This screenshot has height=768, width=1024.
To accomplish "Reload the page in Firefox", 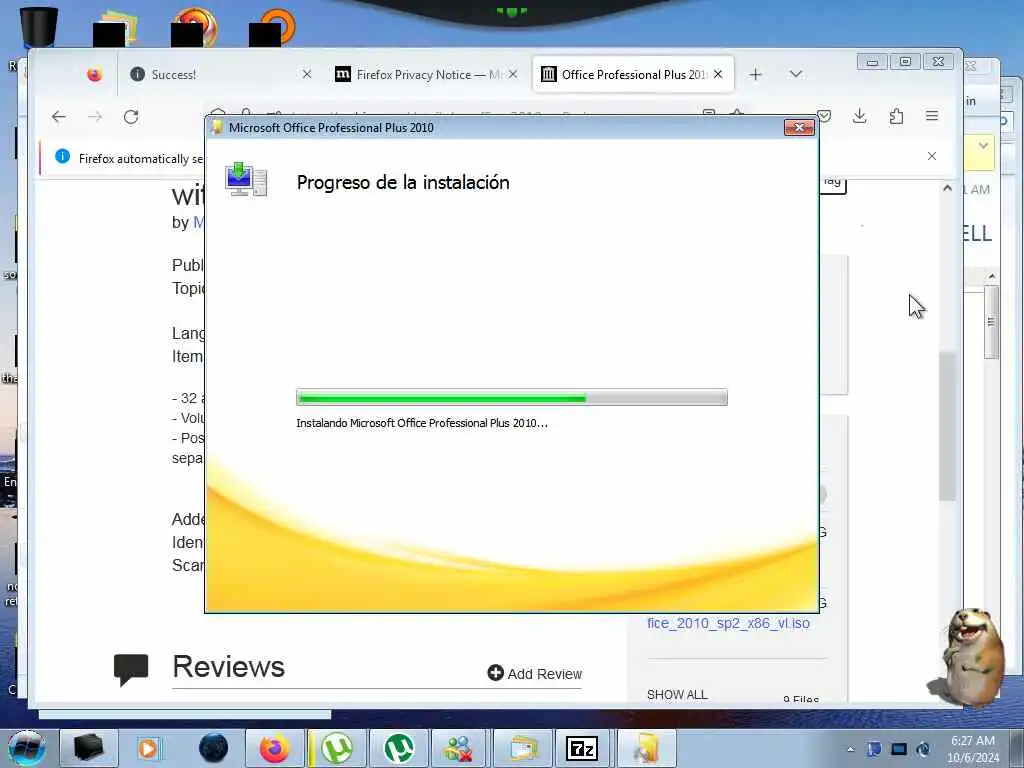I will pos(131,117).
